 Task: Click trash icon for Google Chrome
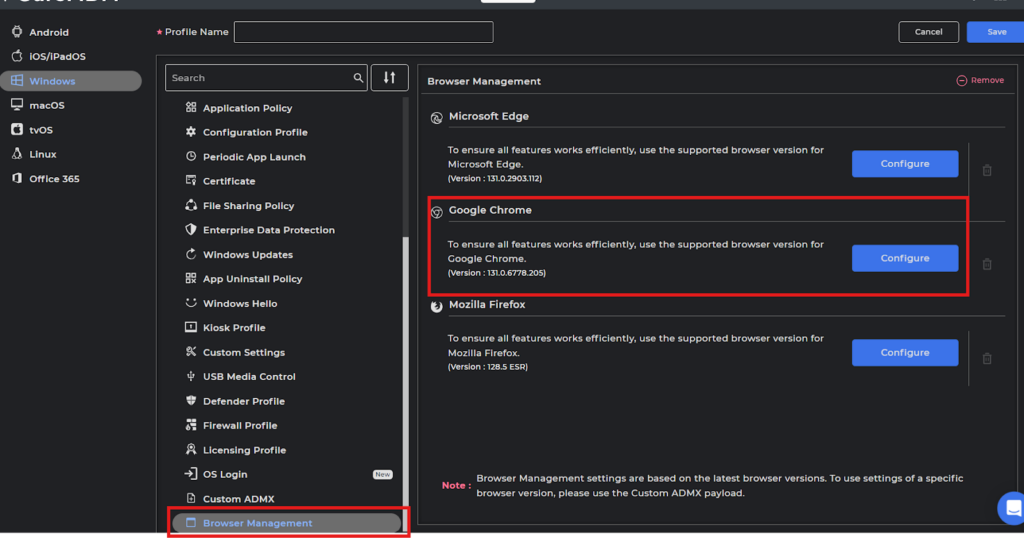(x=987, y=264)
